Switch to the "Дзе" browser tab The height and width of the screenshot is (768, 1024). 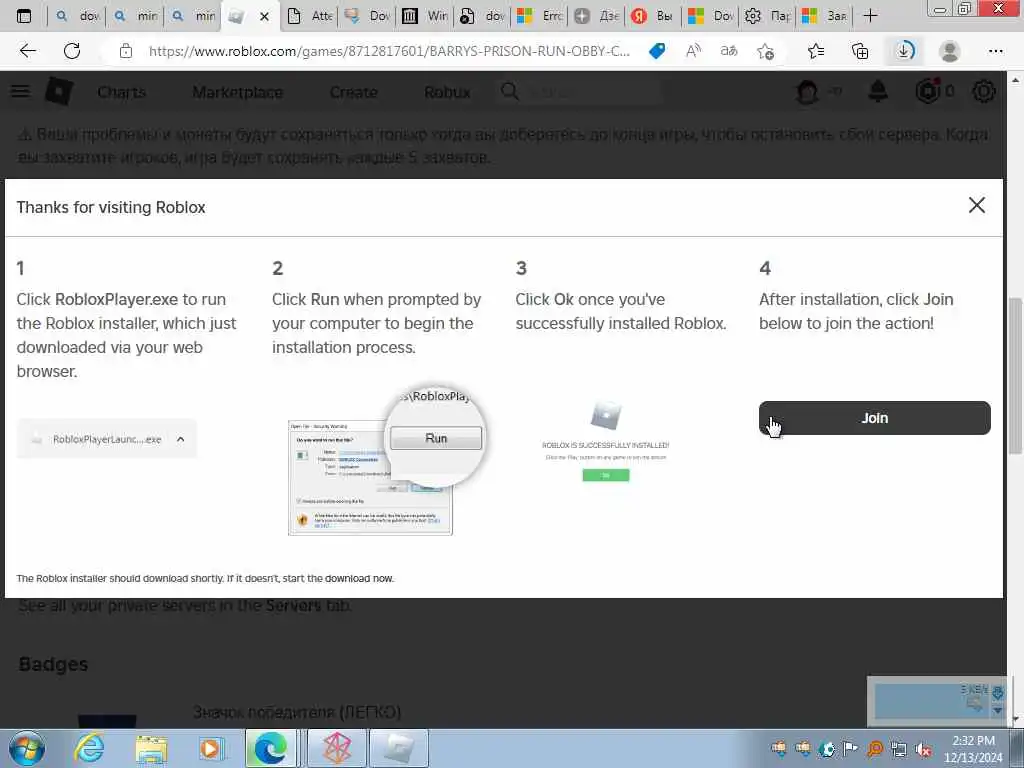pyautogui.click(x=598, y=16)
